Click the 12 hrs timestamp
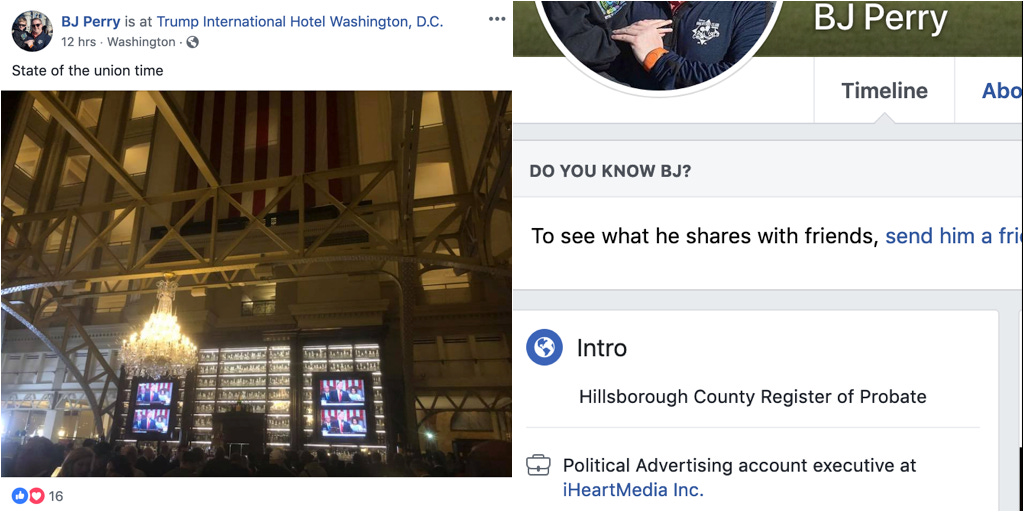This screenshot has width=1024, height=512. click(78, 42)
